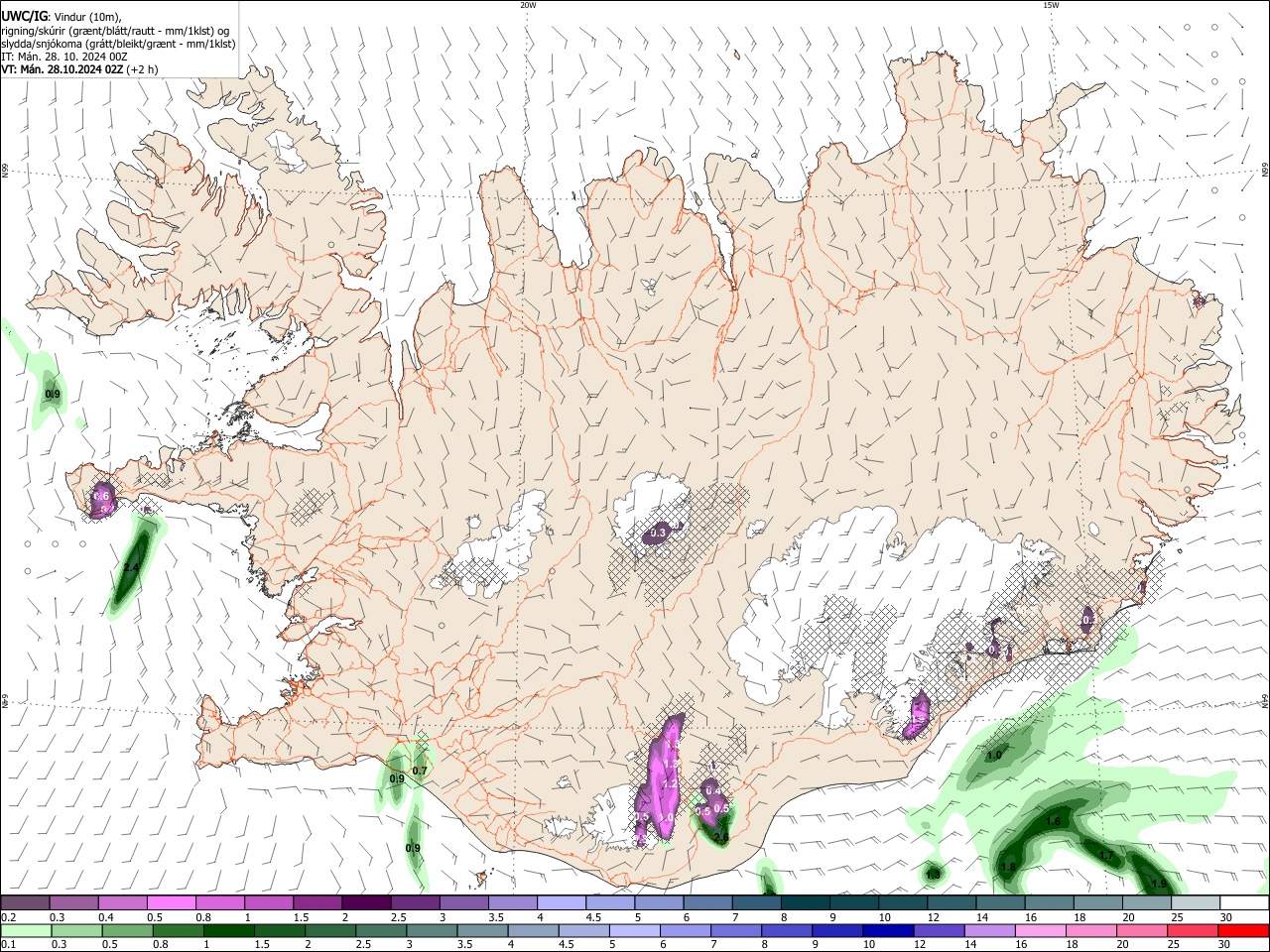Select the darkest green 1 swatch in rain legend

click(229, 930)
